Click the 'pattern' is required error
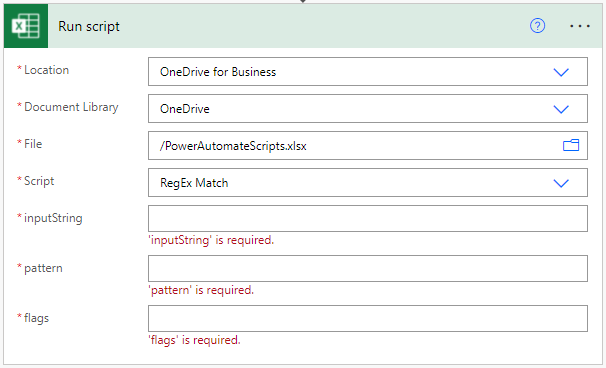The height and width of the screenshot is (368, 606). tap(201, 290)
